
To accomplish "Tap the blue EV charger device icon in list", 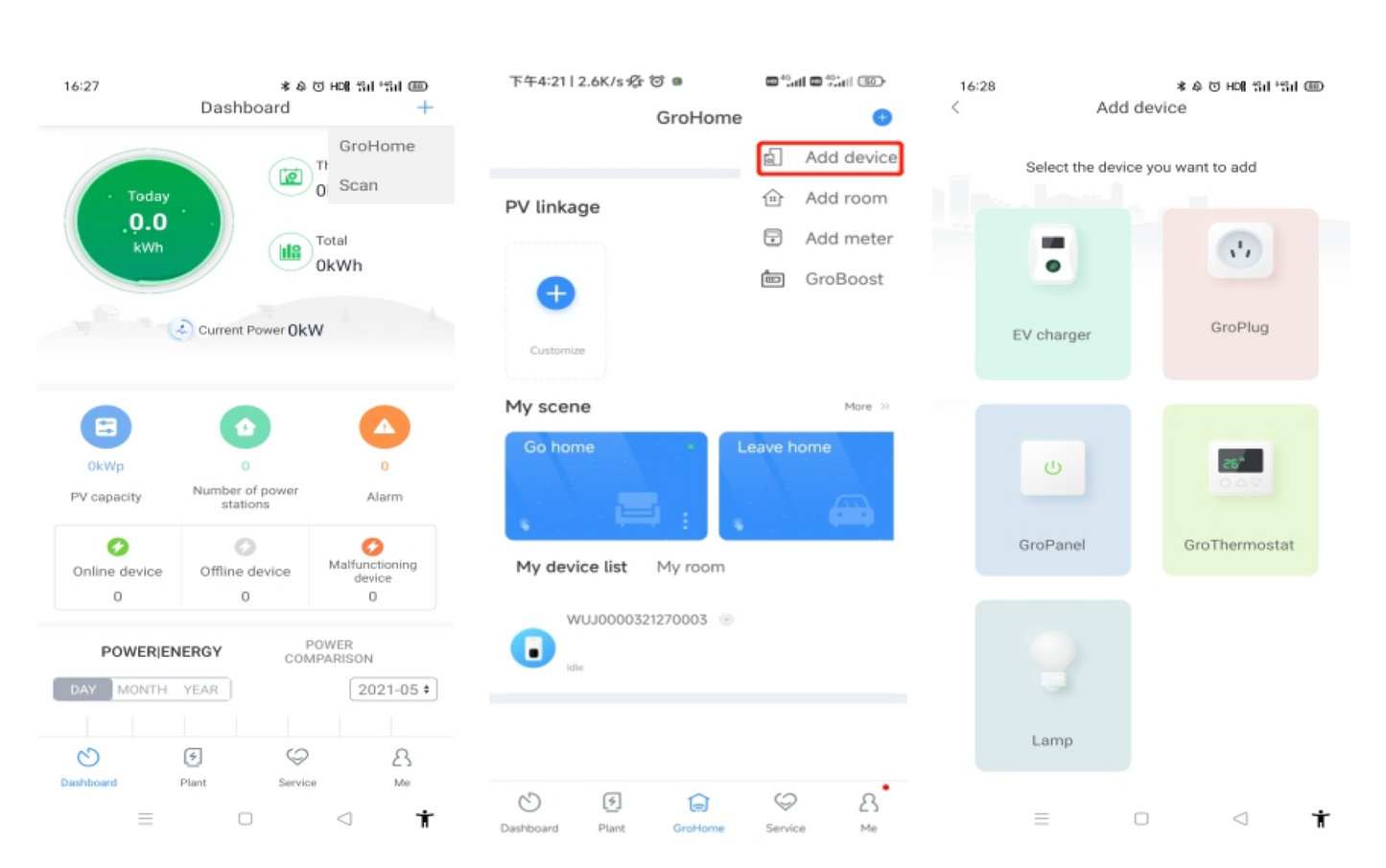I will point(533,648).
